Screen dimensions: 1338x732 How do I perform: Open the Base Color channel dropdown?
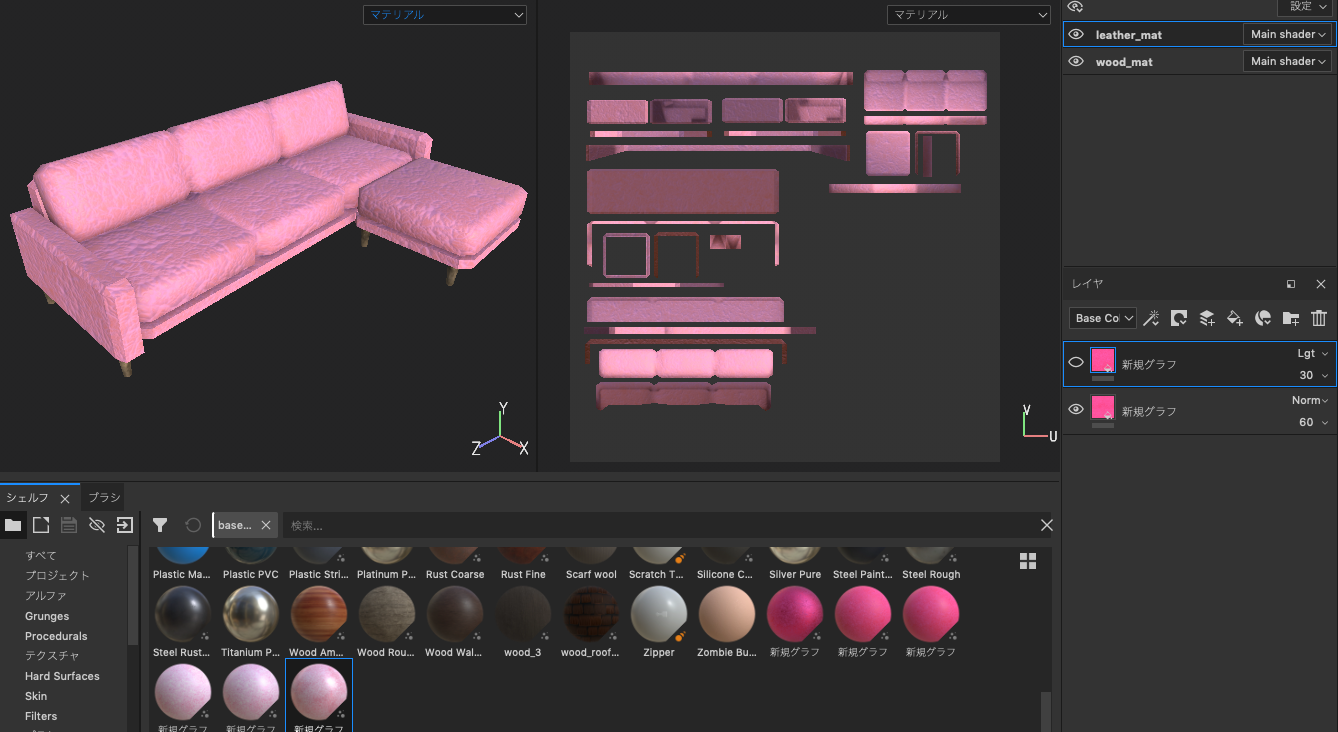[x=1103, y=318]
